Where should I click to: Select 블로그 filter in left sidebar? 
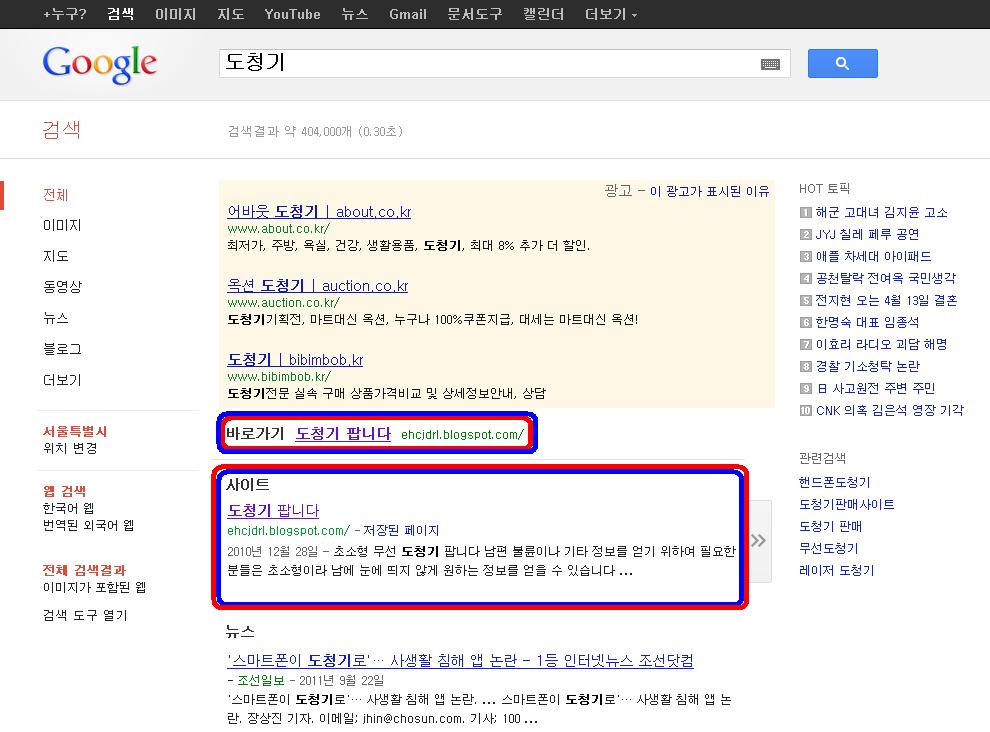pos(62,349)
